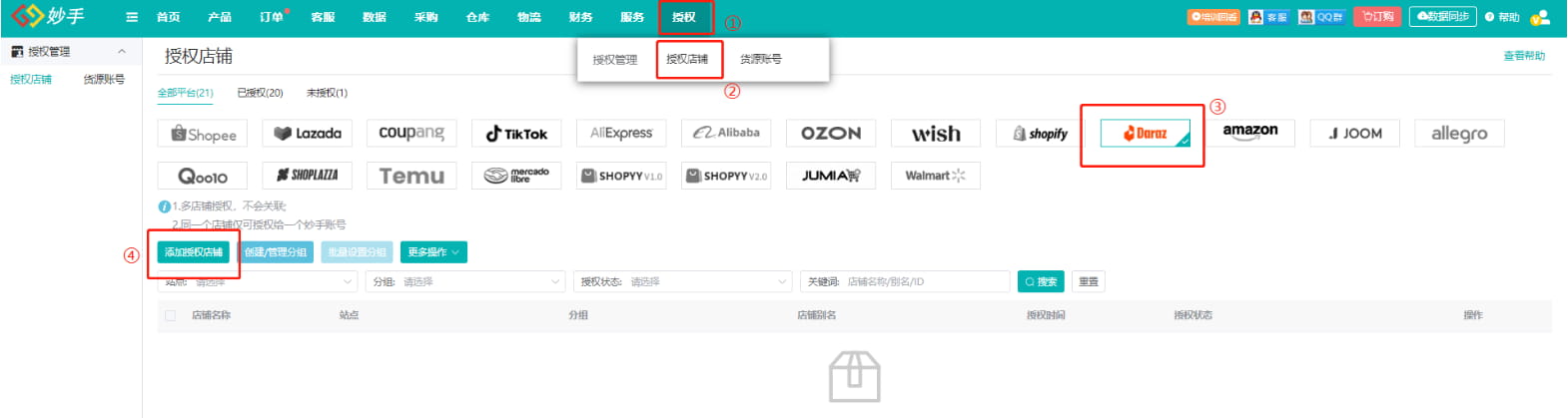Tick the select-all checkbox in table header
Viewport: 1568px width, 418px height.
pos(170,315)
